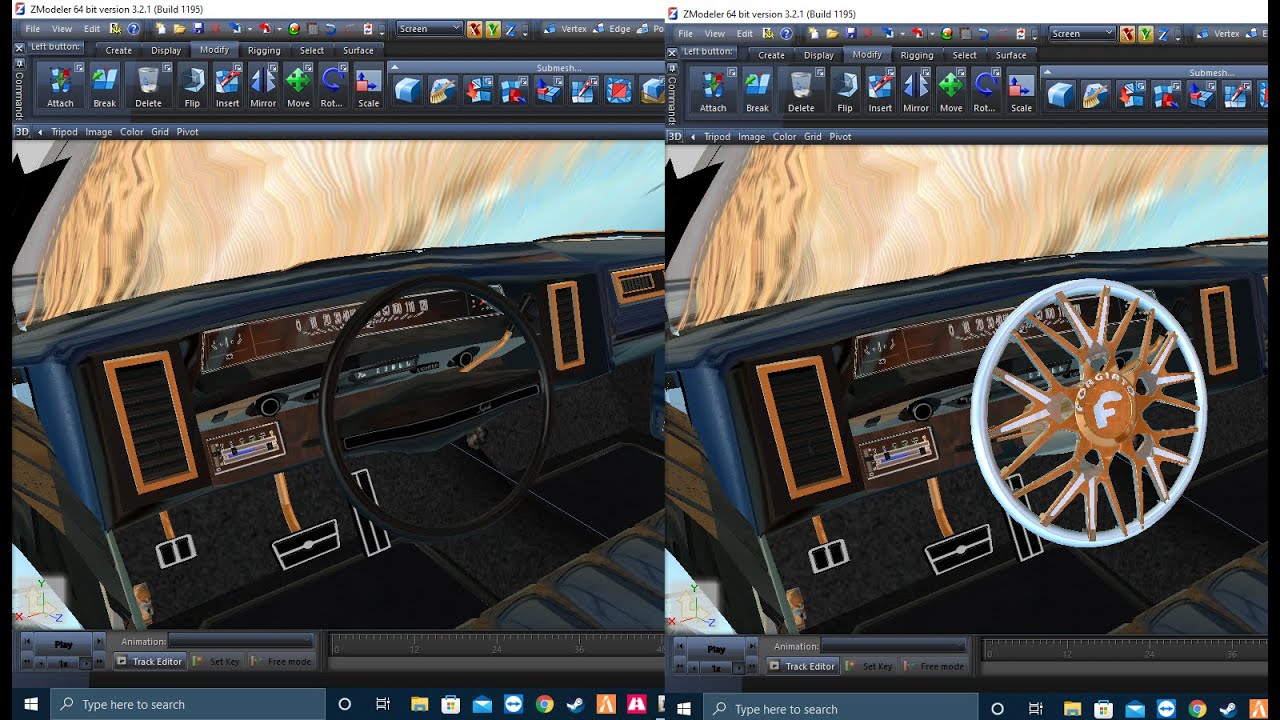1280x720 pixels.
Task: Select the Move tool in right window
Action: tap(951, 91)
